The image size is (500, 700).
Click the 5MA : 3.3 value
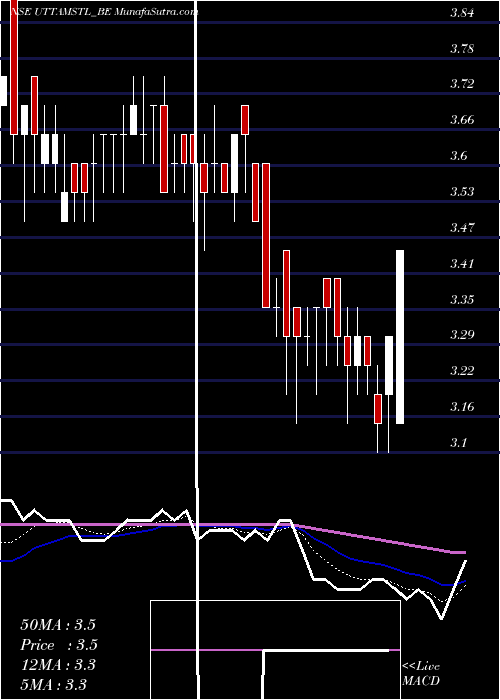click(54, 684)
